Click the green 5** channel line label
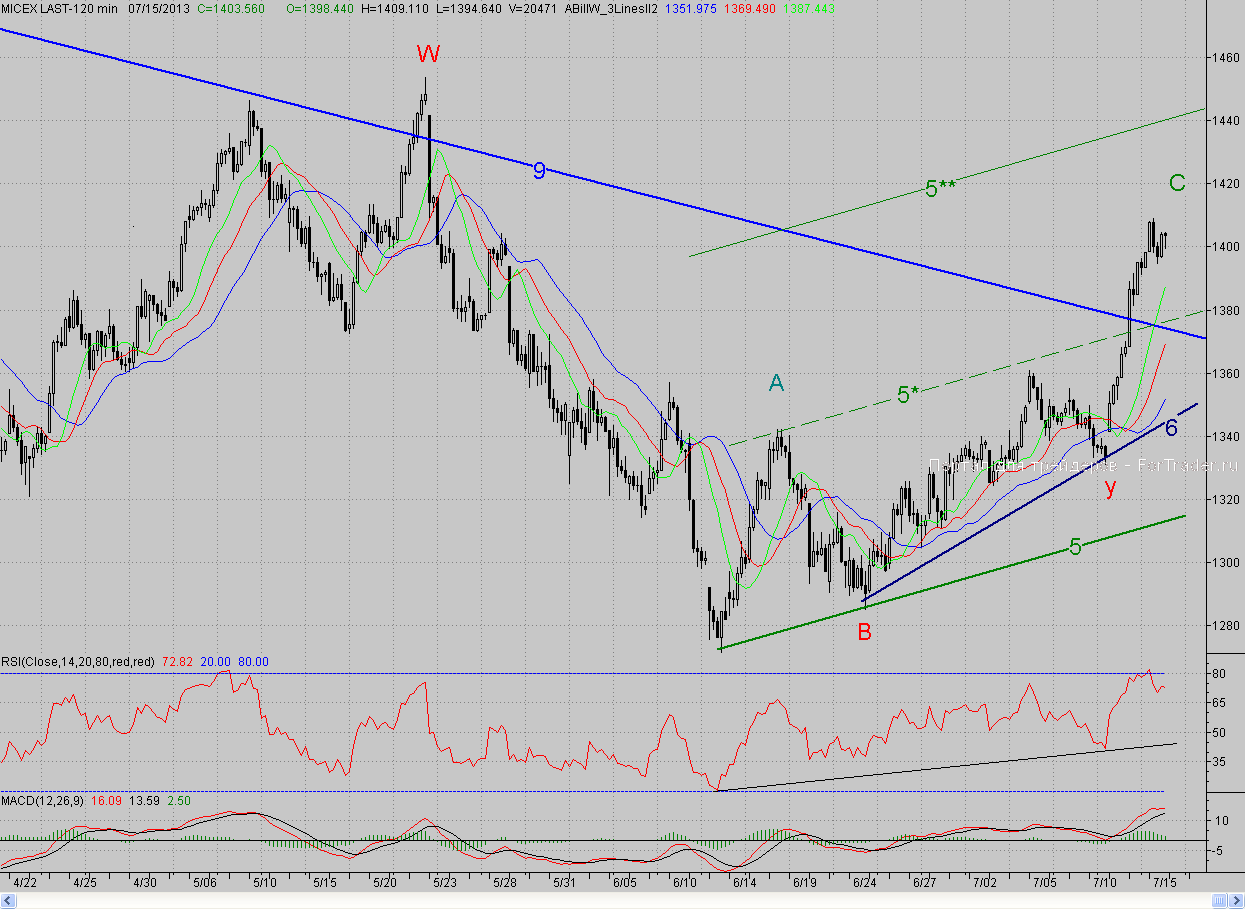Screen dimensions: 1245x909 point(937,188)
